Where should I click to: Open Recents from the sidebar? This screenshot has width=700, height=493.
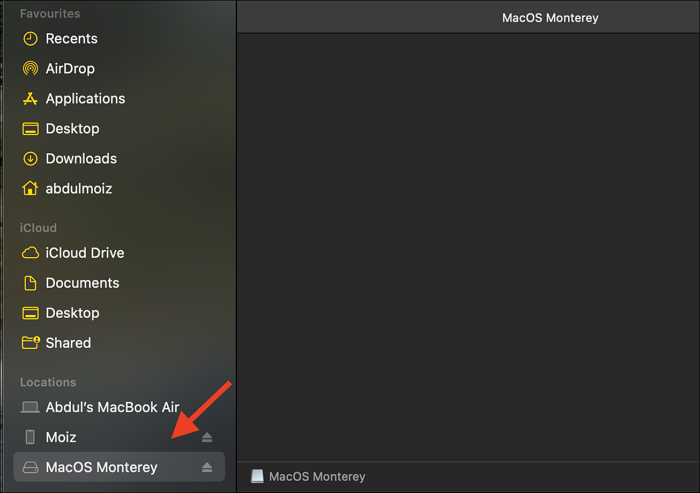point(71,39)
